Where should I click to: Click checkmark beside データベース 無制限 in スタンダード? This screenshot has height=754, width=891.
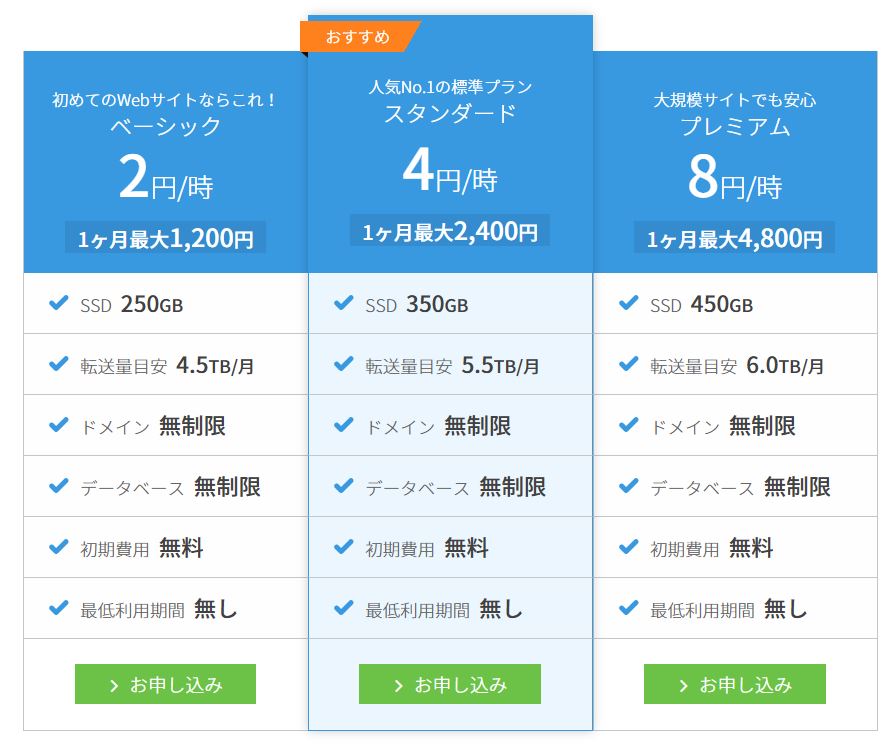(x=343, y=486)
